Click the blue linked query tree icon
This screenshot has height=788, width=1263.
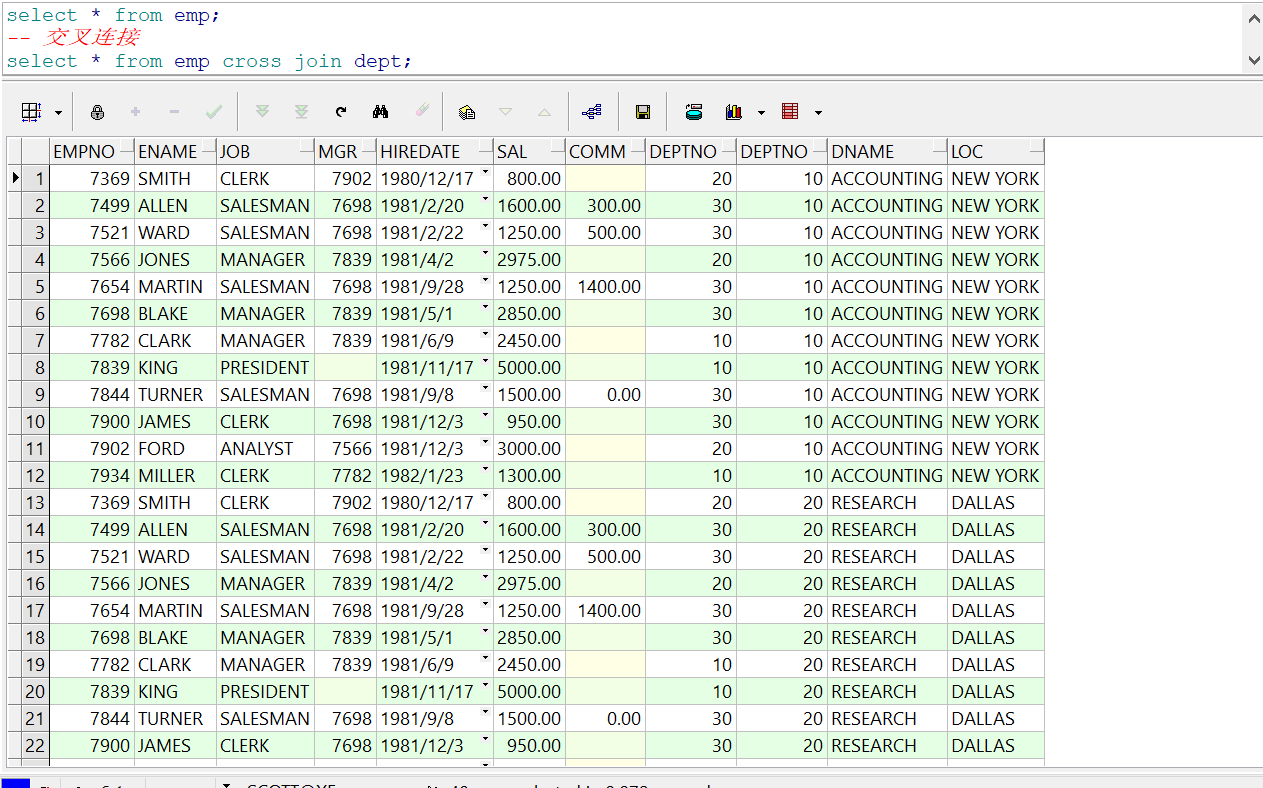591,112
